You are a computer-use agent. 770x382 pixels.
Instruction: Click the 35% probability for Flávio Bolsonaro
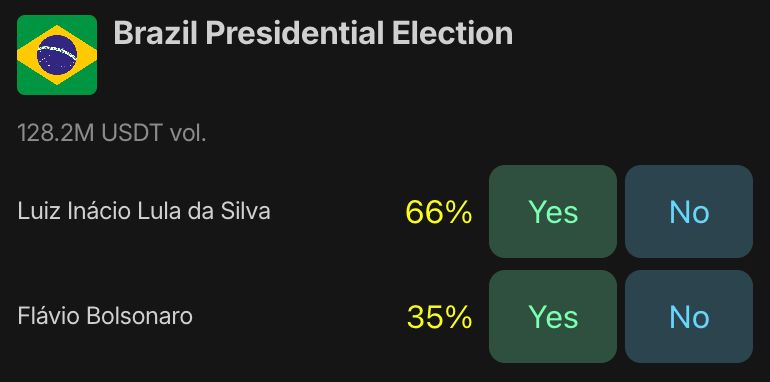pos(439,317)
